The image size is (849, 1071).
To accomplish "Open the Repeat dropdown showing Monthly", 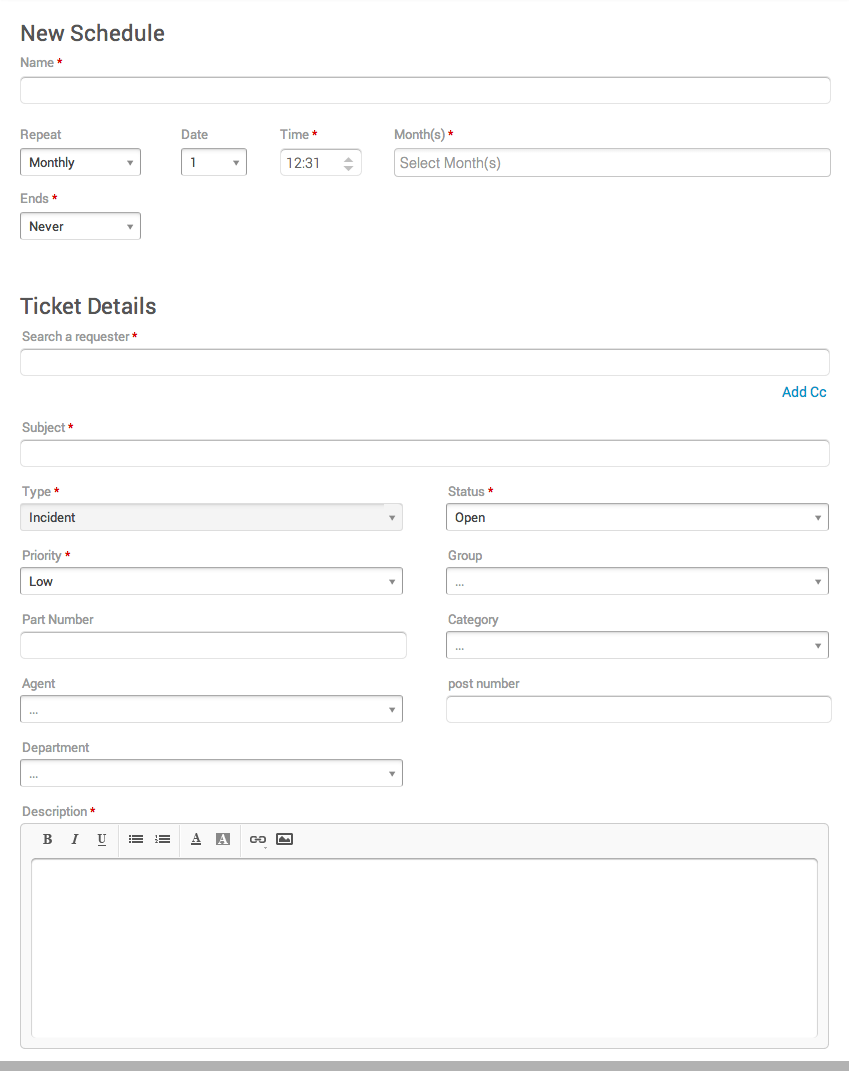I will coord(80,162).
